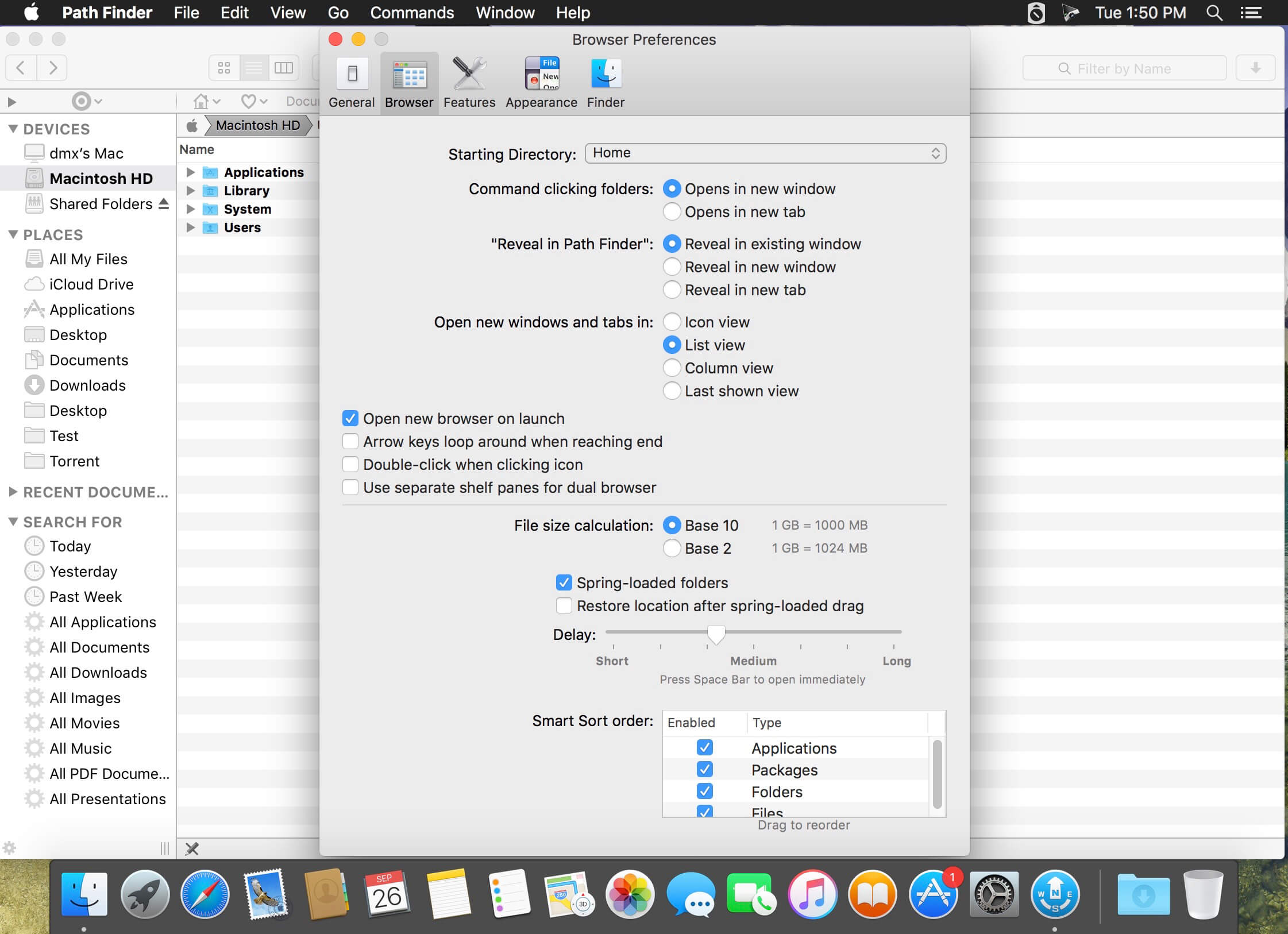Image resolution: width=1288 pixels, height=934 pixels.
Task: Open the Starting Directory dropdown
Action: pos(765,153)
